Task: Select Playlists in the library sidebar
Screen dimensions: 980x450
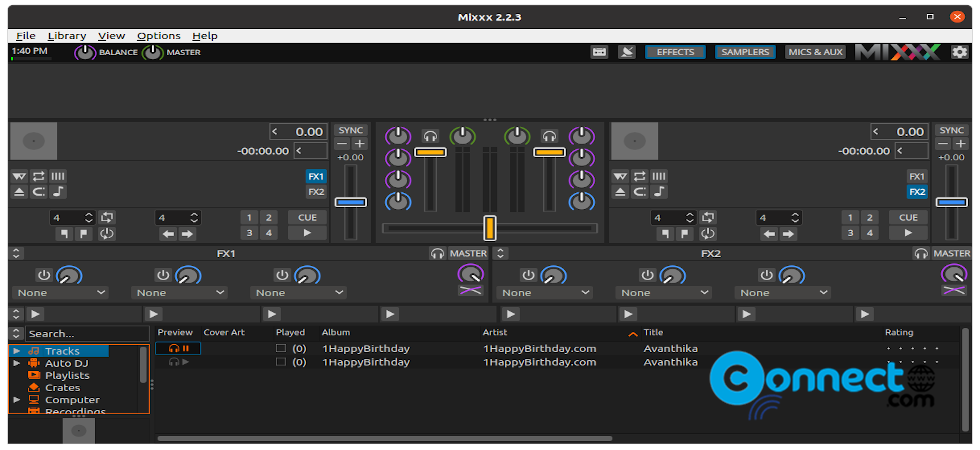Action: (67, 375)
